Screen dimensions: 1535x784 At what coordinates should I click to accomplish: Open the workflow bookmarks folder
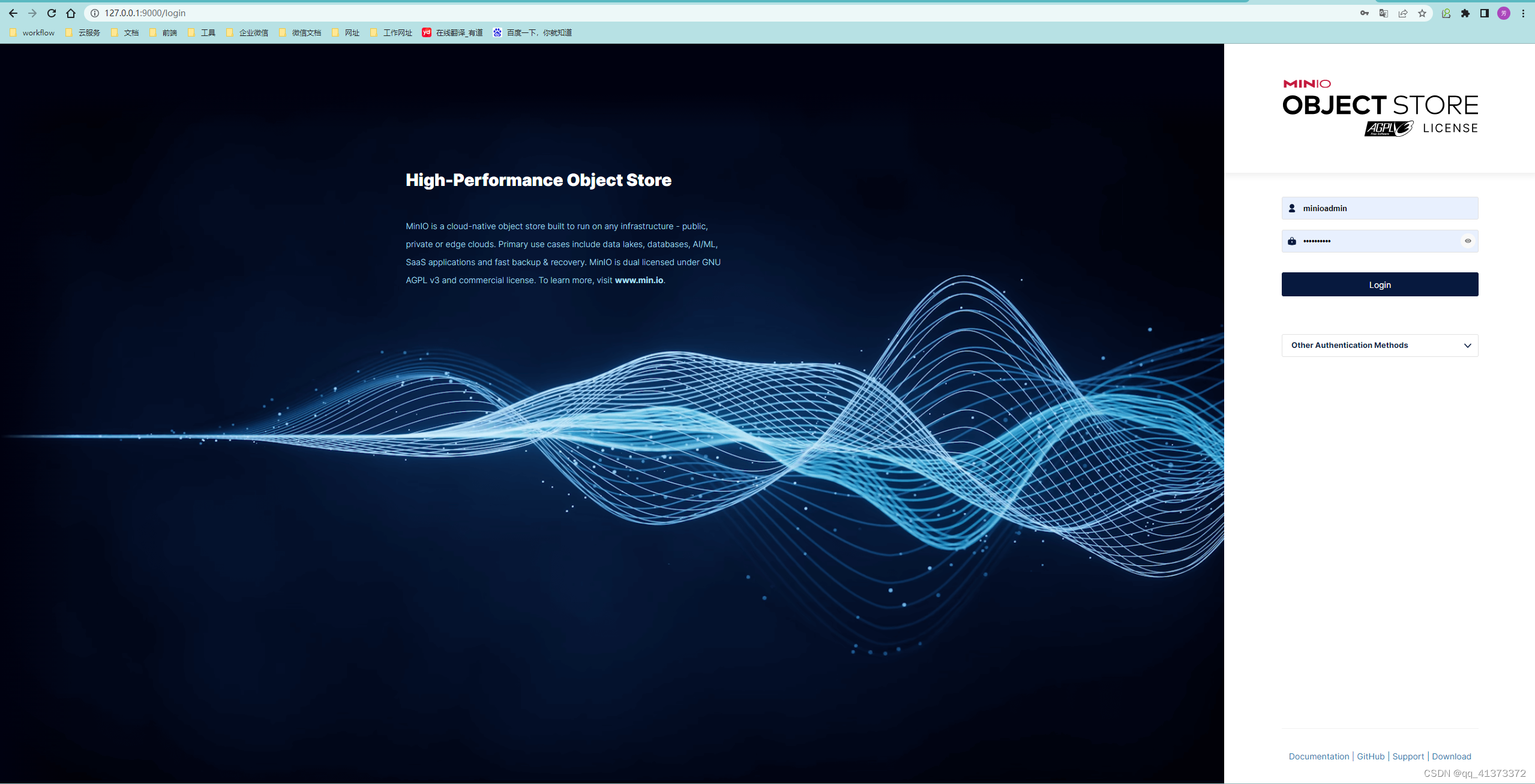(x=32, y=33)
